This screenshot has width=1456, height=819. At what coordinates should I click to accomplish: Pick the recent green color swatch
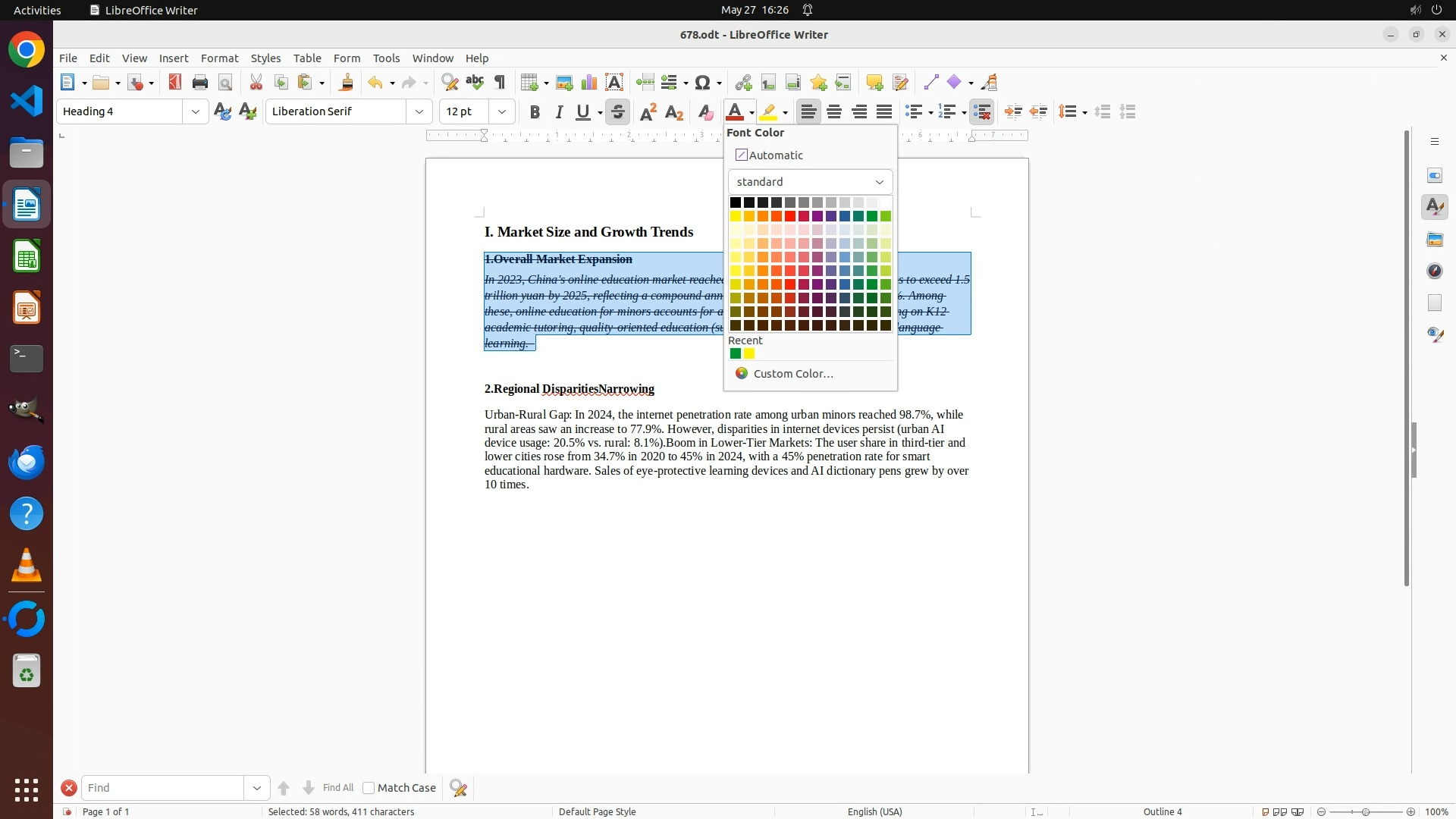735,354
